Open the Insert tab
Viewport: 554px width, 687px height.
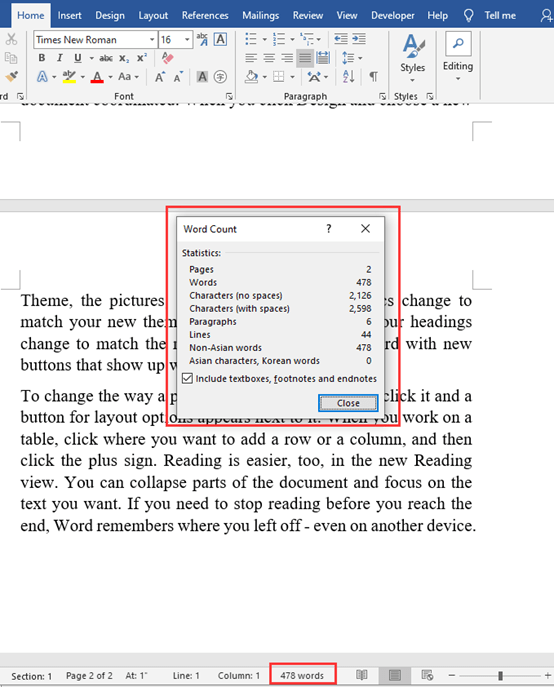(69, 15)
